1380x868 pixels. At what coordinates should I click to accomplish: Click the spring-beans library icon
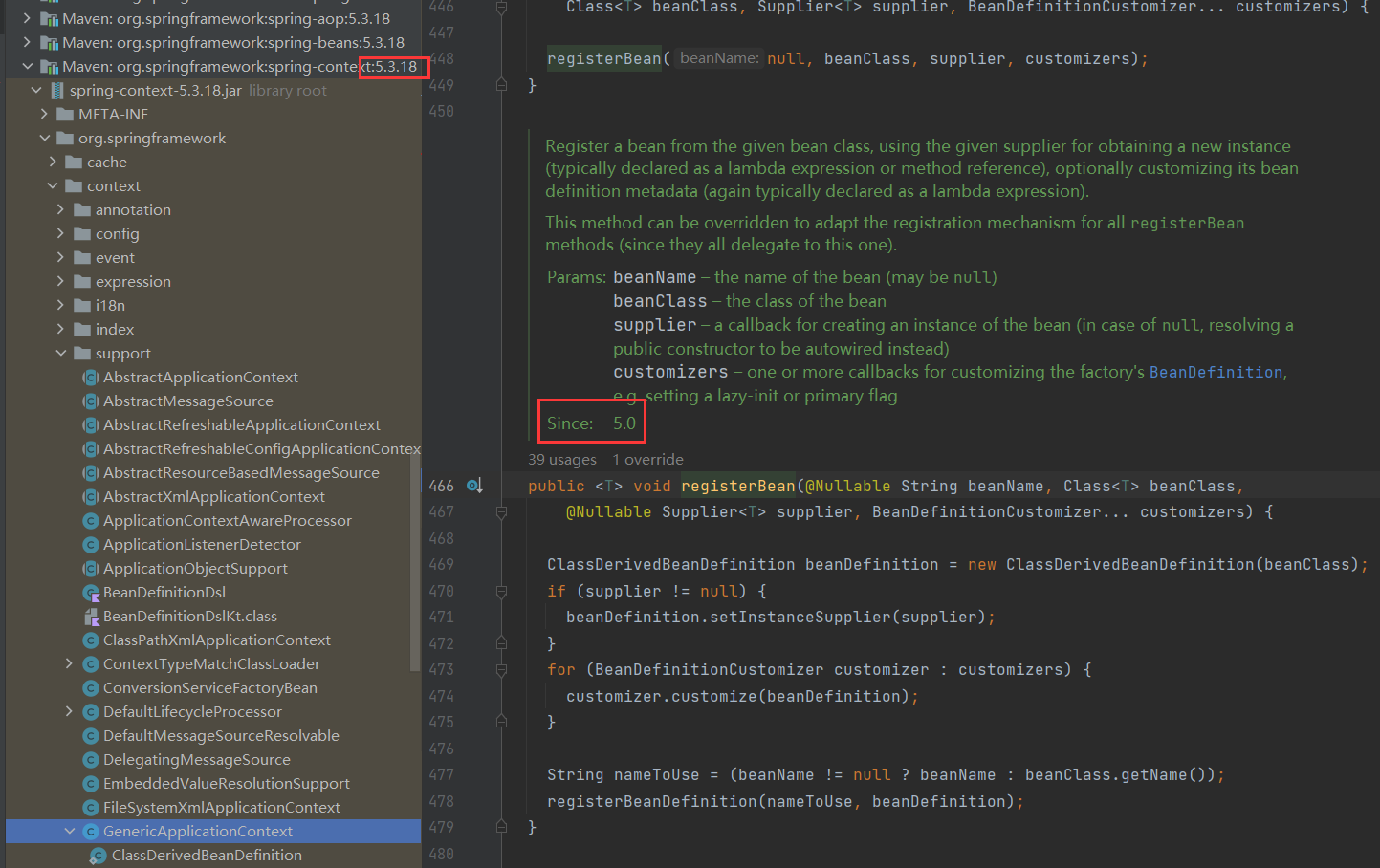point(49,42)
